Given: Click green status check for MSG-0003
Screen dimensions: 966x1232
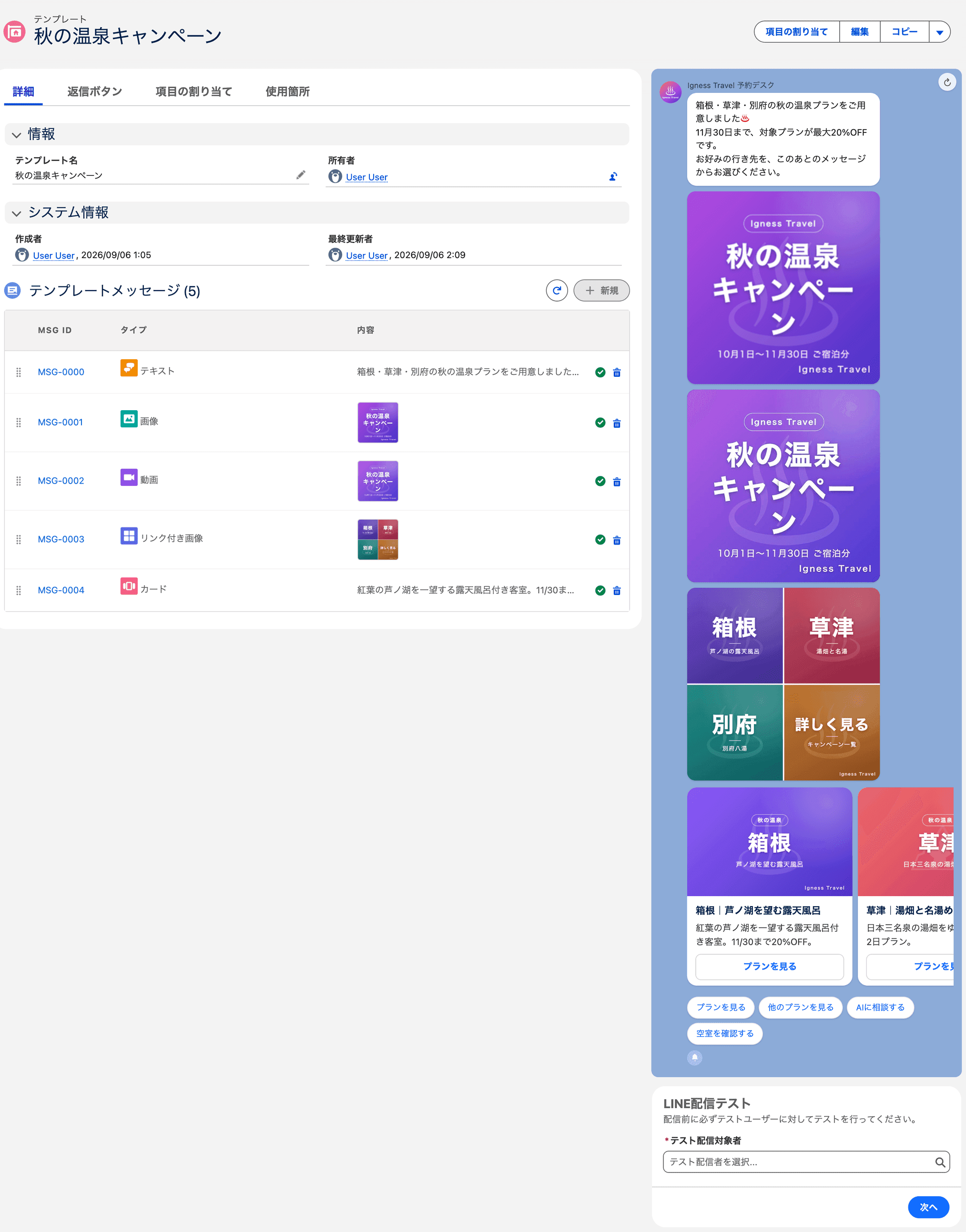Looking at the screenshot, I should pyautogui.click(x=600, y=540).
